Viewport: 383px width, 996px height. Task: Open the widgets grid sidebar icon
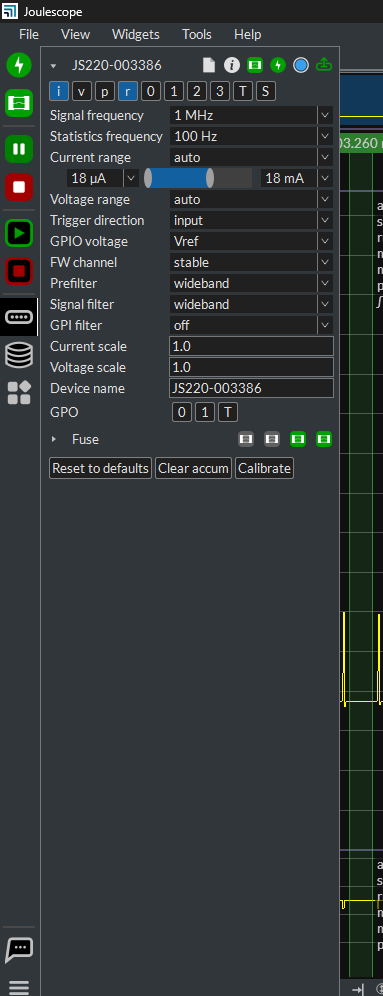tap(19, 393)
